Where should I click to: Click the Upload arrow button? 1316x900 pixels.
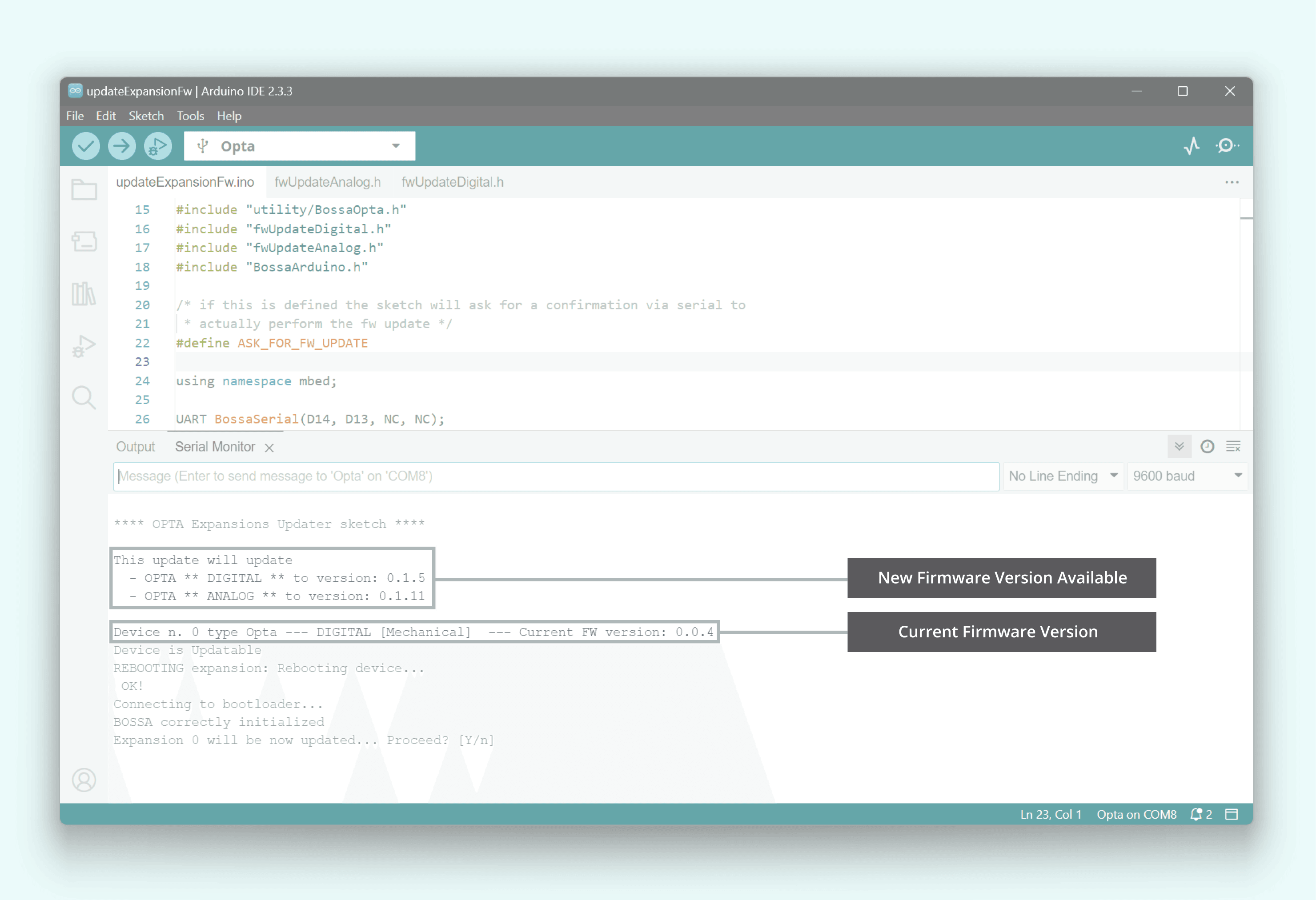tap(122, 146)
